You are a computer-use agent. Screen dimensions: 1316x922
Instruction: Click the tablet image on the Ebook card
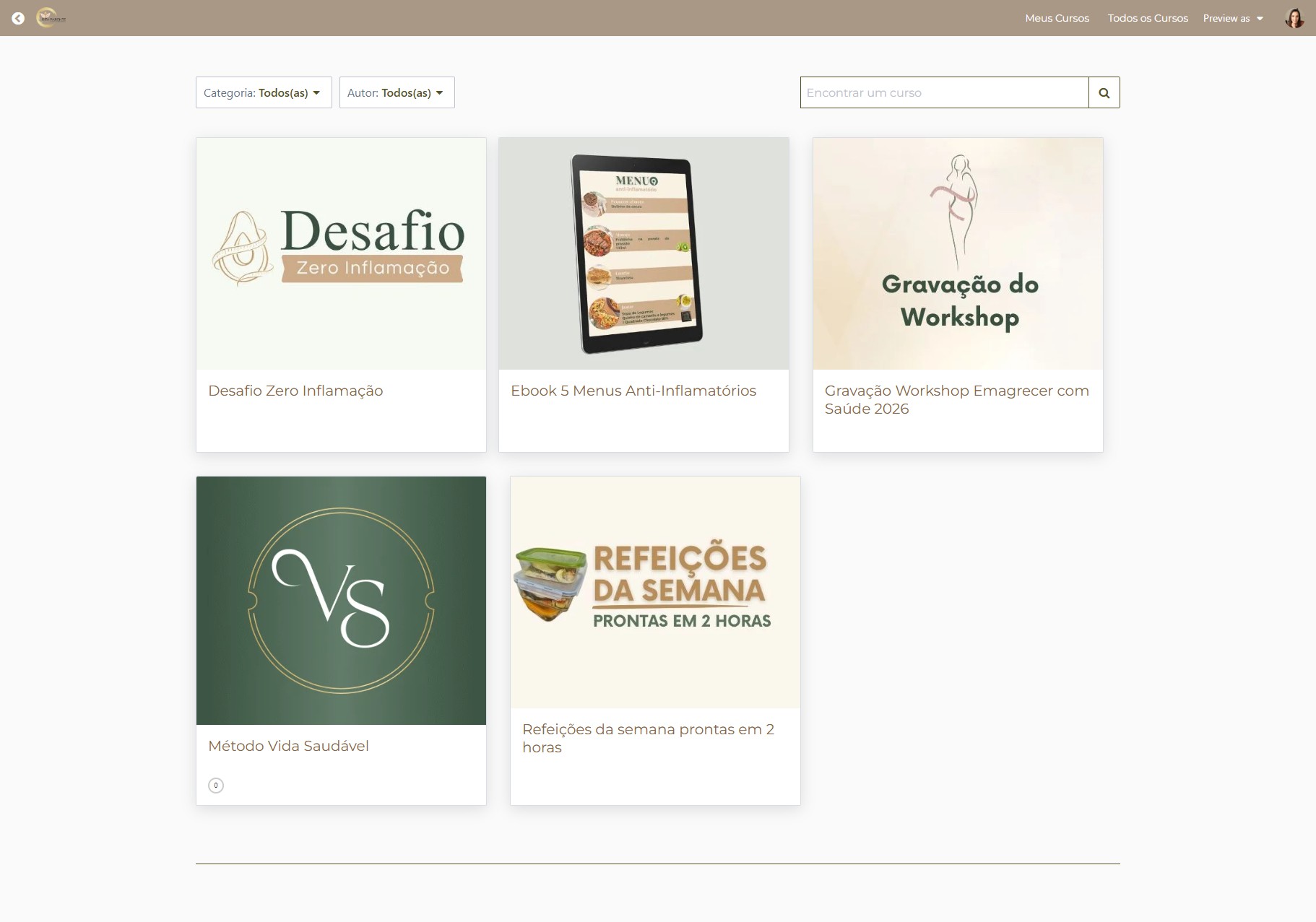point(642,253)
